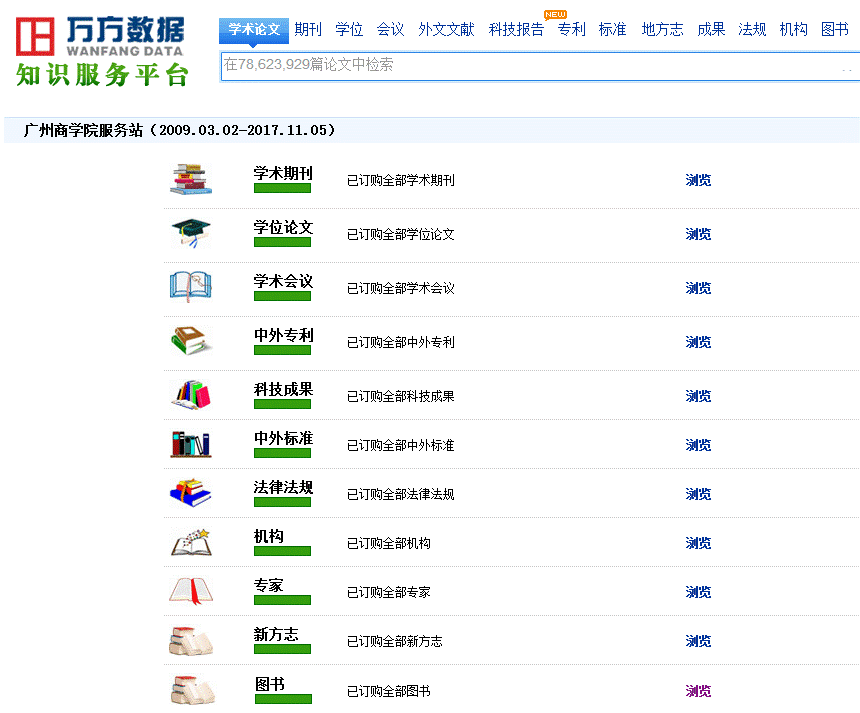Click the sparkling book icon for 机构
Image resolution: width=860 pixels, height=713 pixels.
191,542
